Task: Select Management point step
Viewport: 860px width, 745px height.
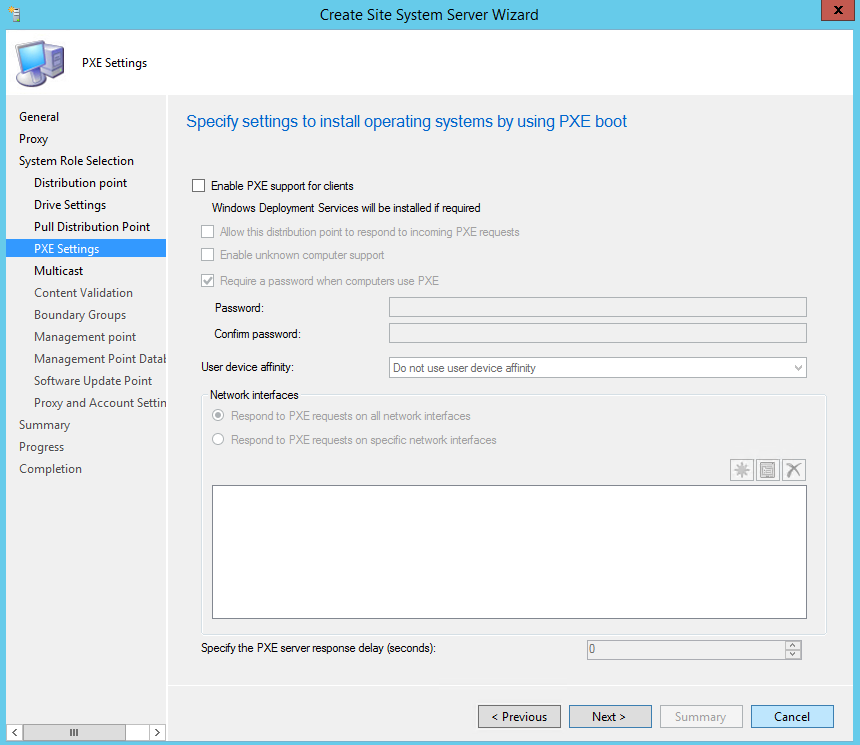Action: [85, 337]
